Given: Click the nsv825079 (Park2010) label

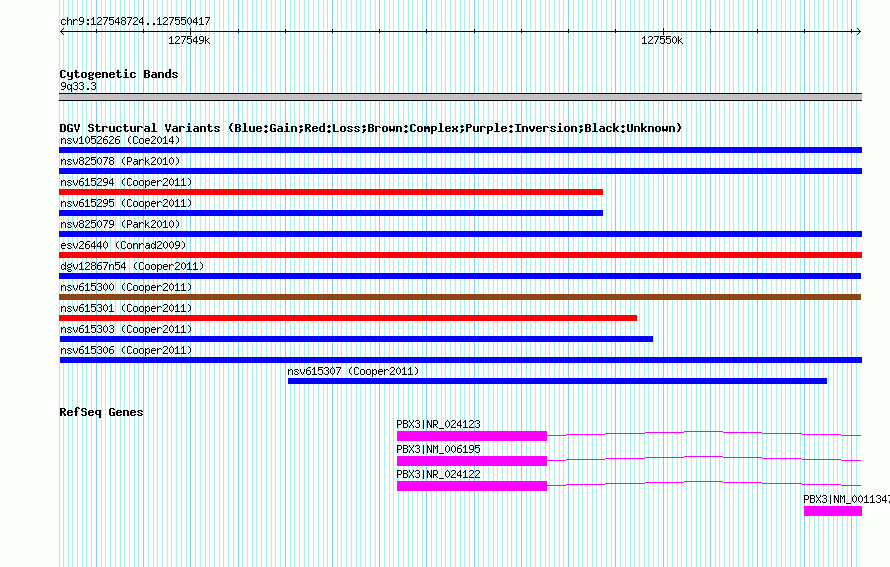Looking at the screenshot, I should (x=120, y=224).
